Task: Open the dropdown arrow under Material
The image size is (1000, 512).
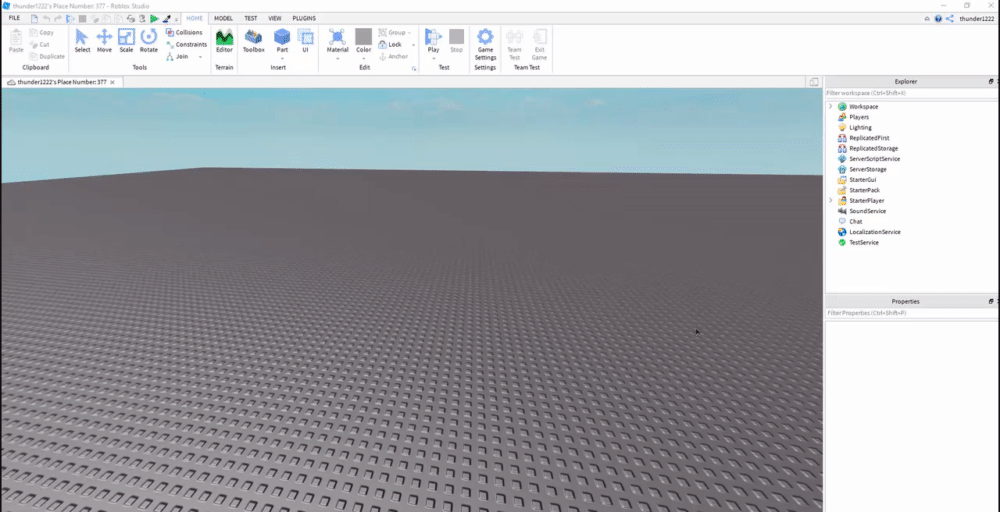Action: pos(337,59)
